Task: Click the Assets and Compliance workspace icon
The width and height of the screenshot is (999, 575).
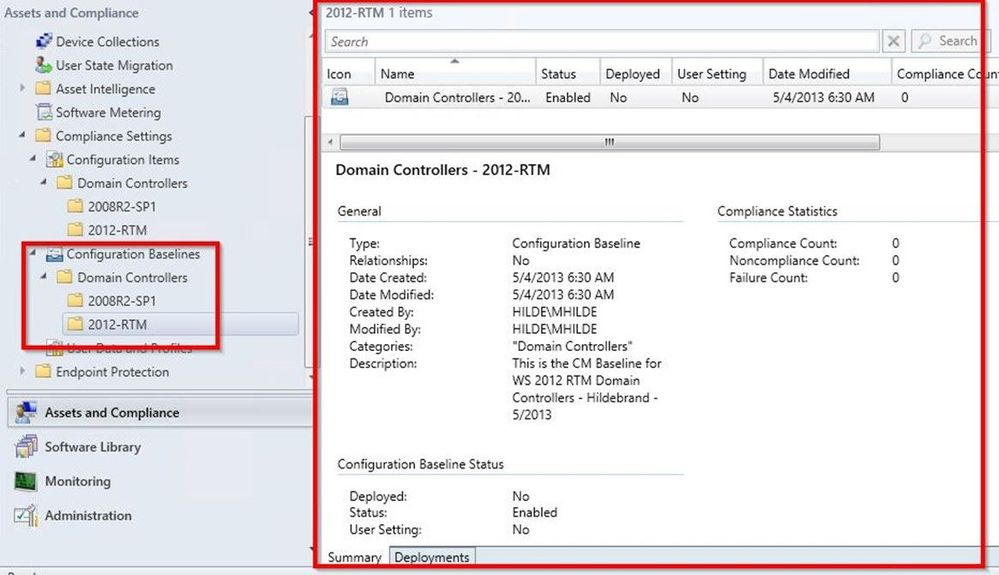Action: (26, 412)
